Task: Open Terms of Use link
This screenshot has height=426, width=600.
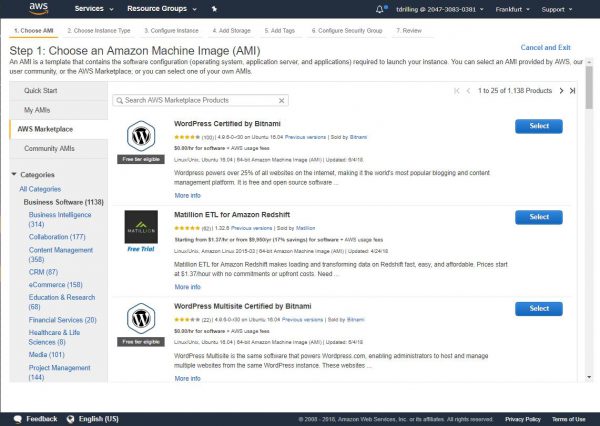Action: tap(569, 419)
